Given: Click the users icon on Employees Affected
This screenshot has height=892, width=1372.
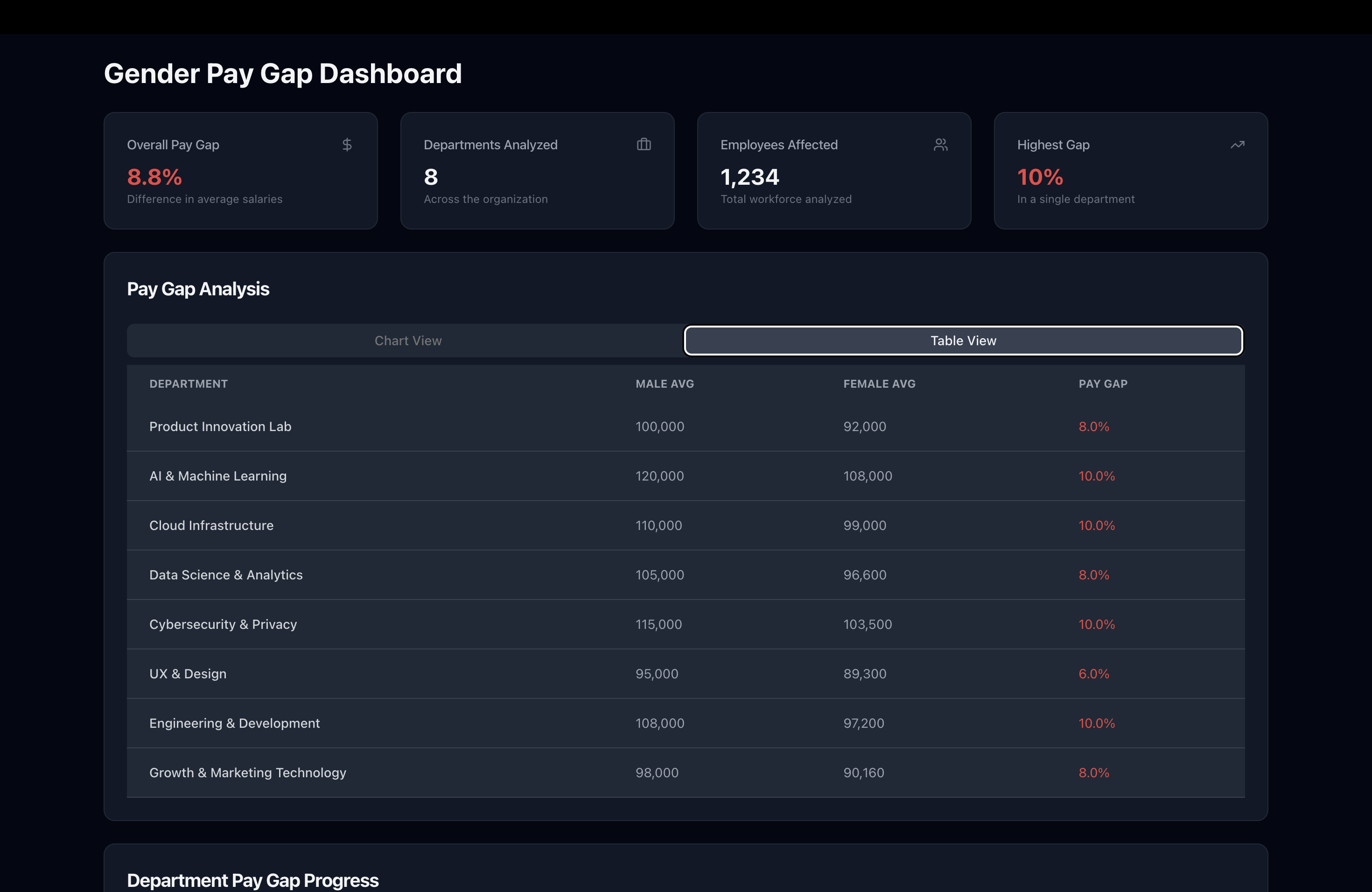Looking at the screenshot, I should click(940, 145).
